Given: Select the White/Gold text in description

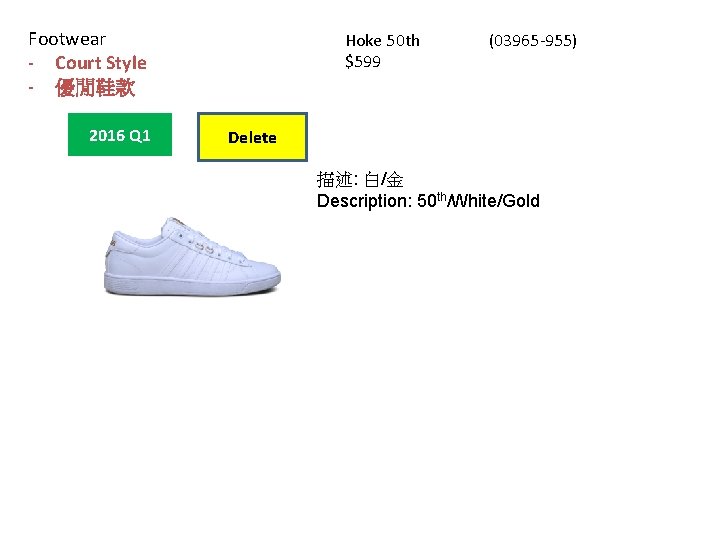Looking at the screenshot, I should (x=494, y=201).
